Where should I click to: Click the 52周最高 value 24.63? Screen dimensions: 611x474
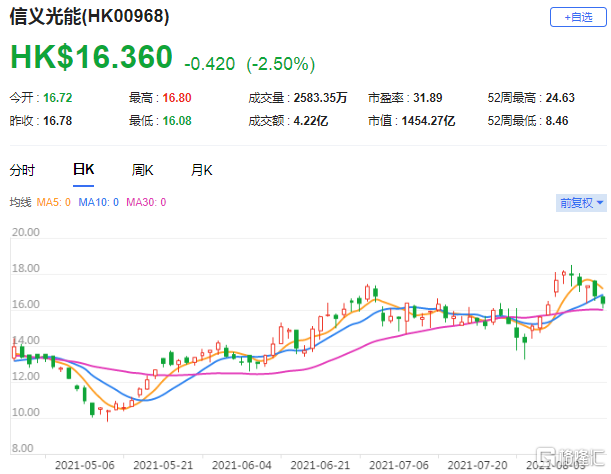tap(560, 98)
